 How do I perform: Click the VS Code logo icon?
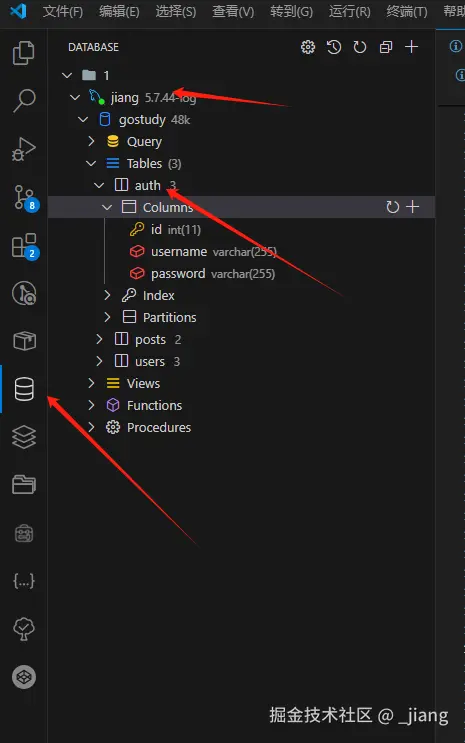pyautogui.click(x=18, y=10)
